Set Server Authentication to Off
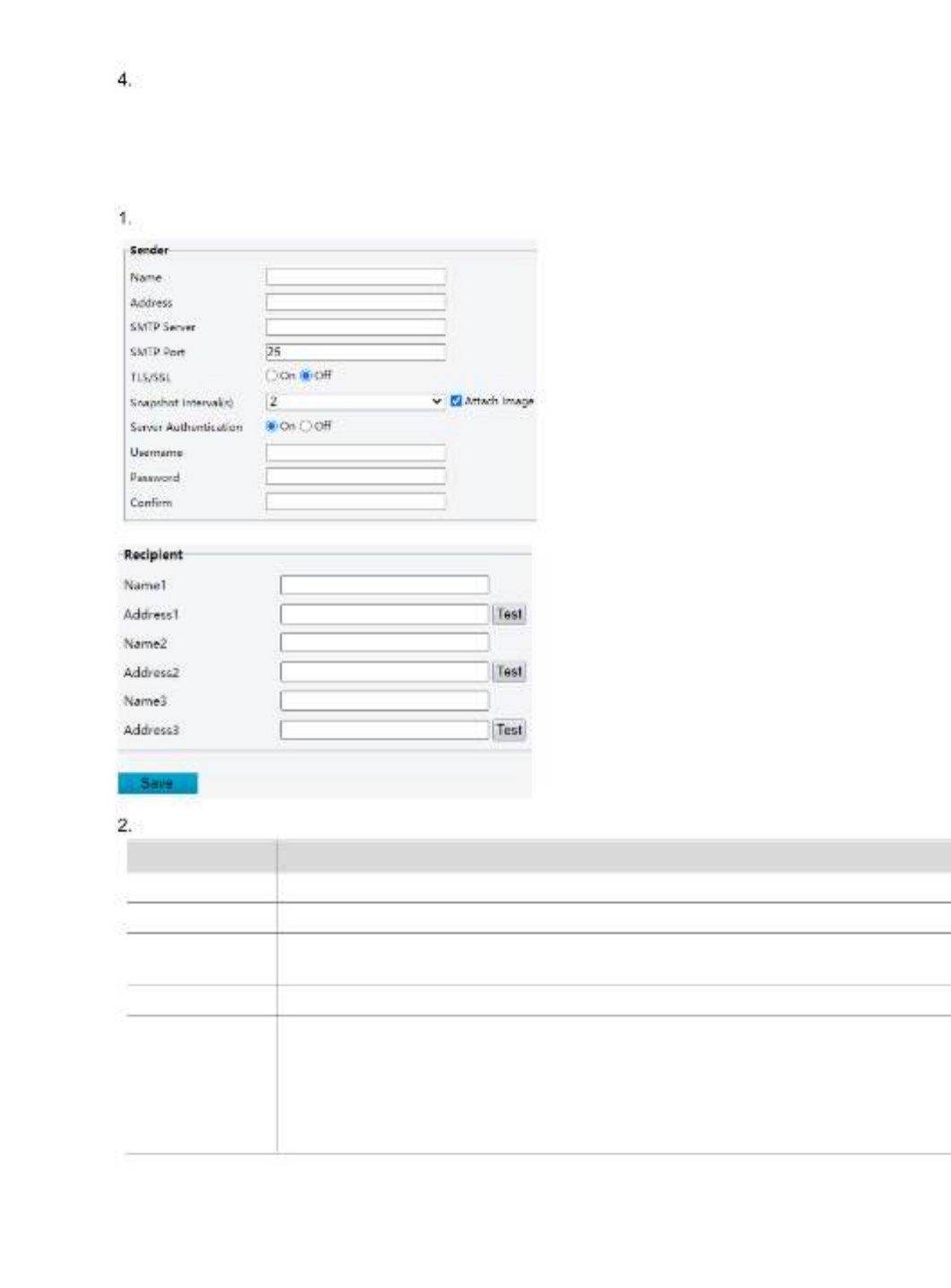 [x=306, y=426]
